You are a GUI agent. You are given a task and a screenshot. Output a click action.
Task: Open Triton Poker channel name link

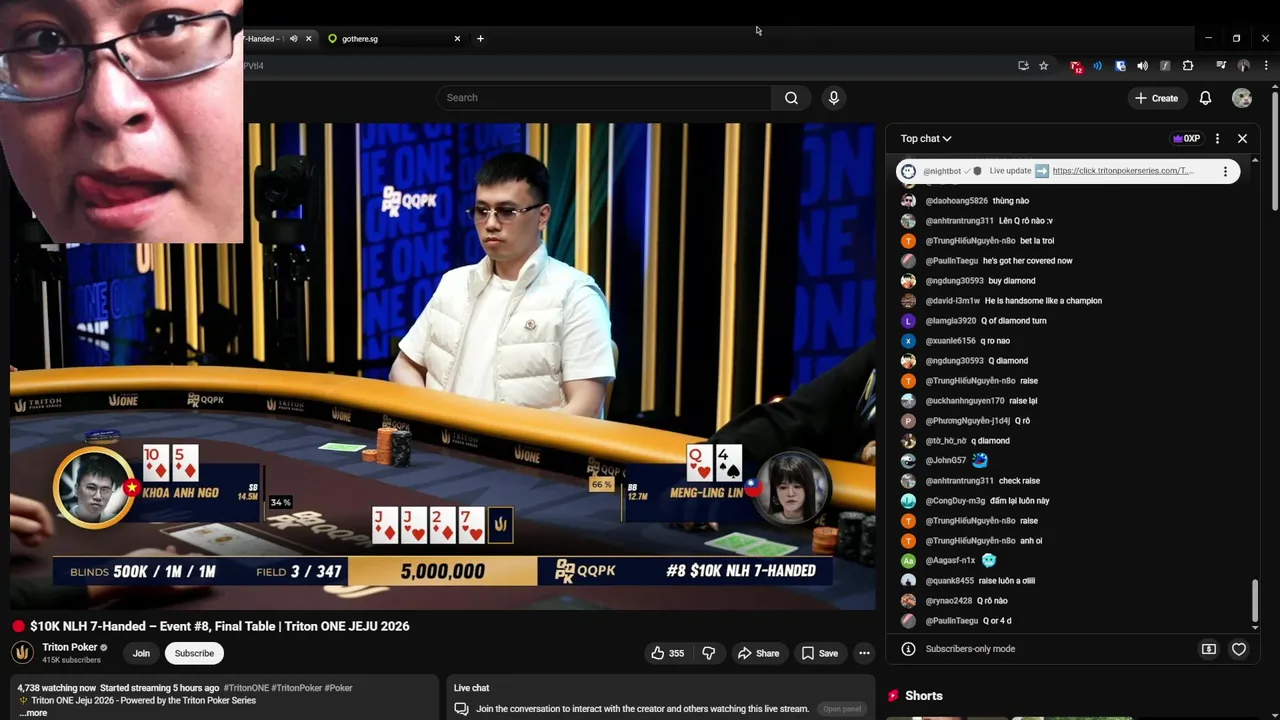69,647
